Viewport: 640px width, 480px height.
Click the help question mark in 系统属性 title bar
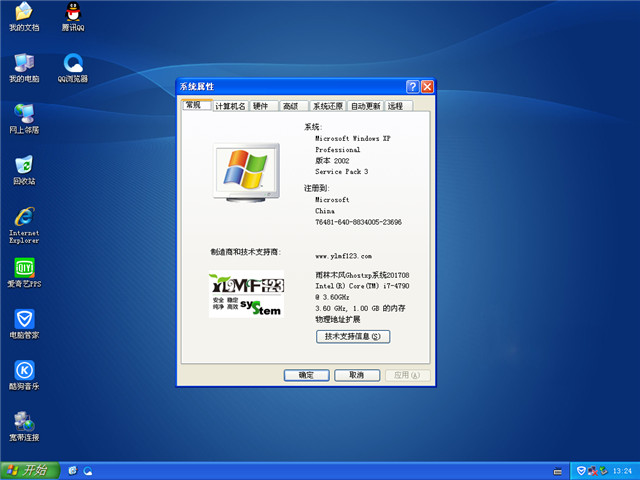click(412, 87)
